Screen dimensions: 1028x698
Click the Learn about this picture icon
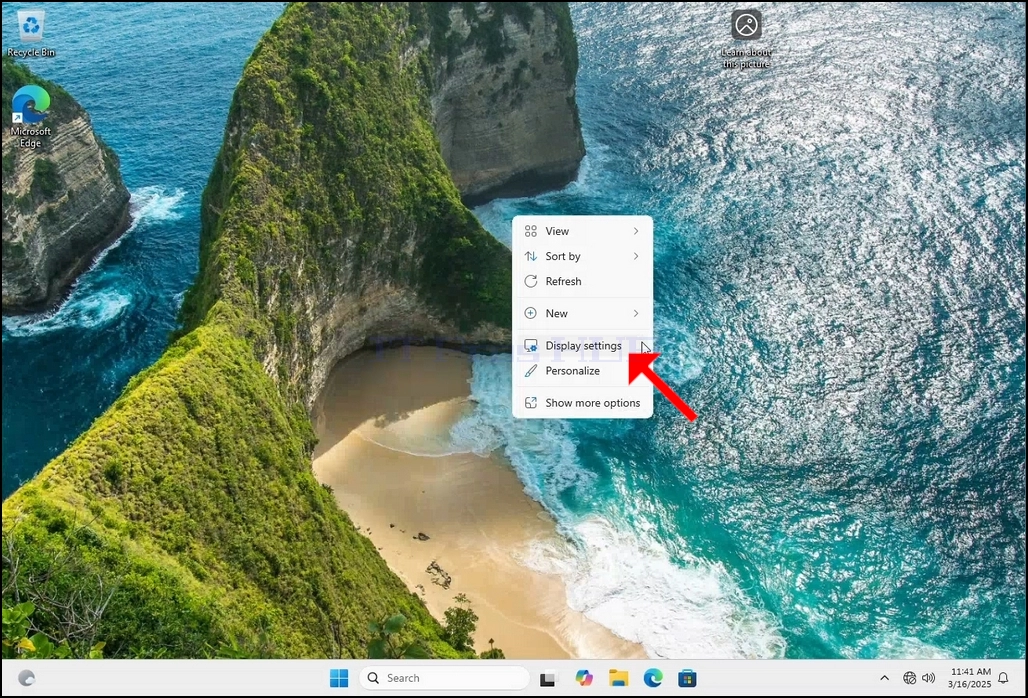point(746,39)
